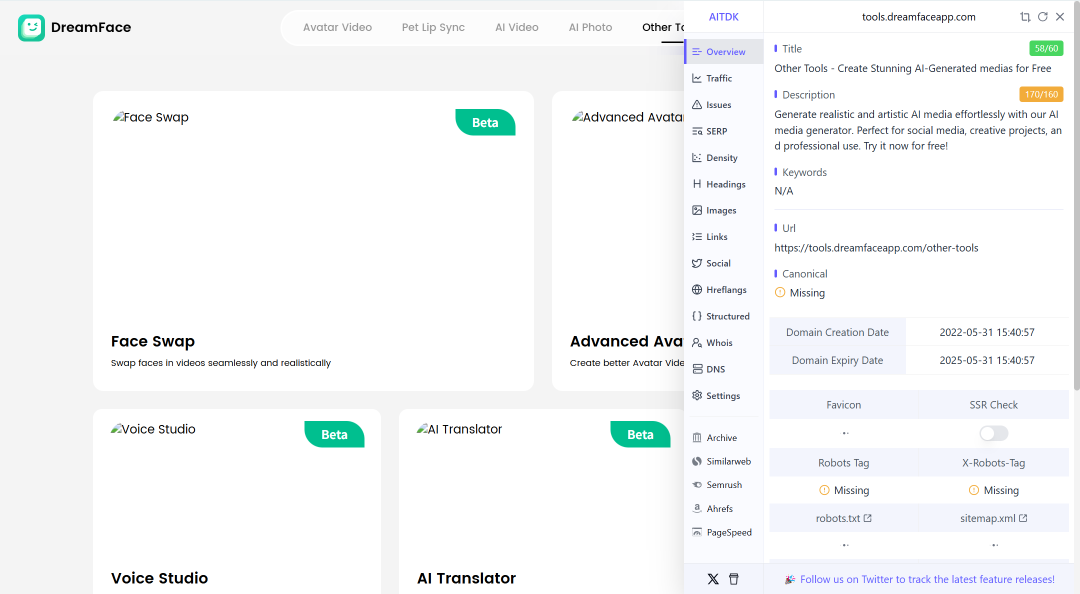
Task: Open the SERP section
Action: 724,131
